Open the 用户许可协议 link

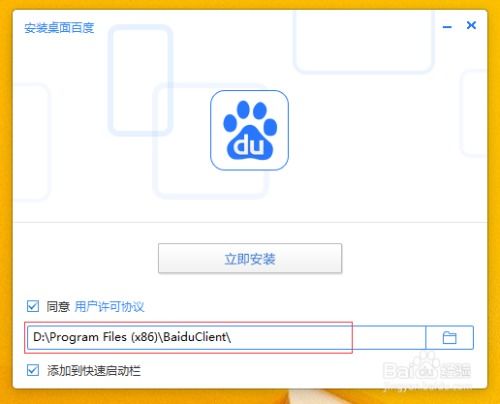click(109, 307)
